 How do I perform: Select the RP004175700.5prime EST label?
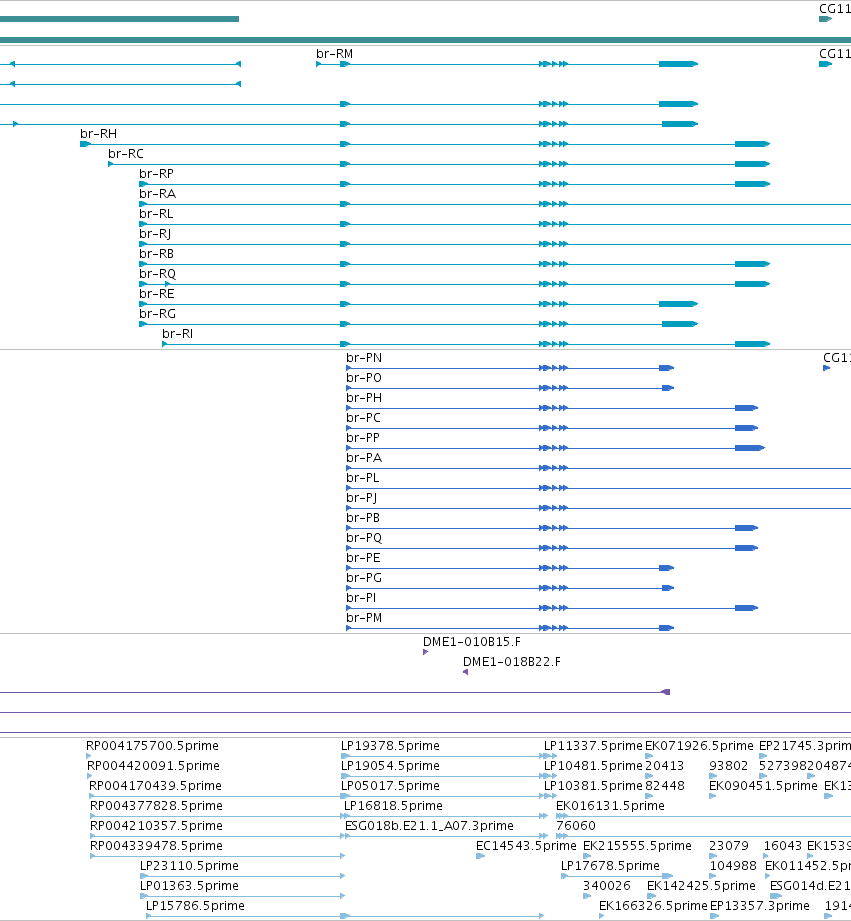(152, 746)
